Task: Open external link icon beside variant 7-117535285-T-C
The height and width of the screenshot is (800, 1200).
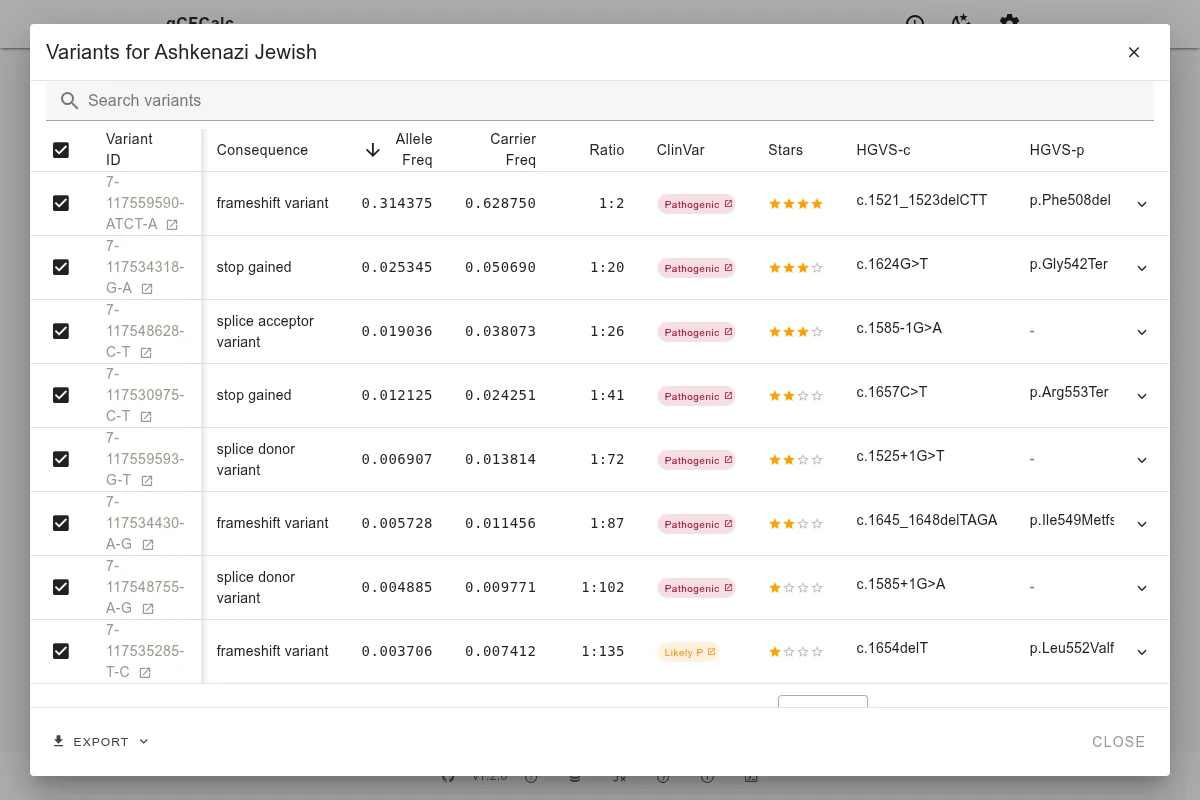Action: point(145,673)
